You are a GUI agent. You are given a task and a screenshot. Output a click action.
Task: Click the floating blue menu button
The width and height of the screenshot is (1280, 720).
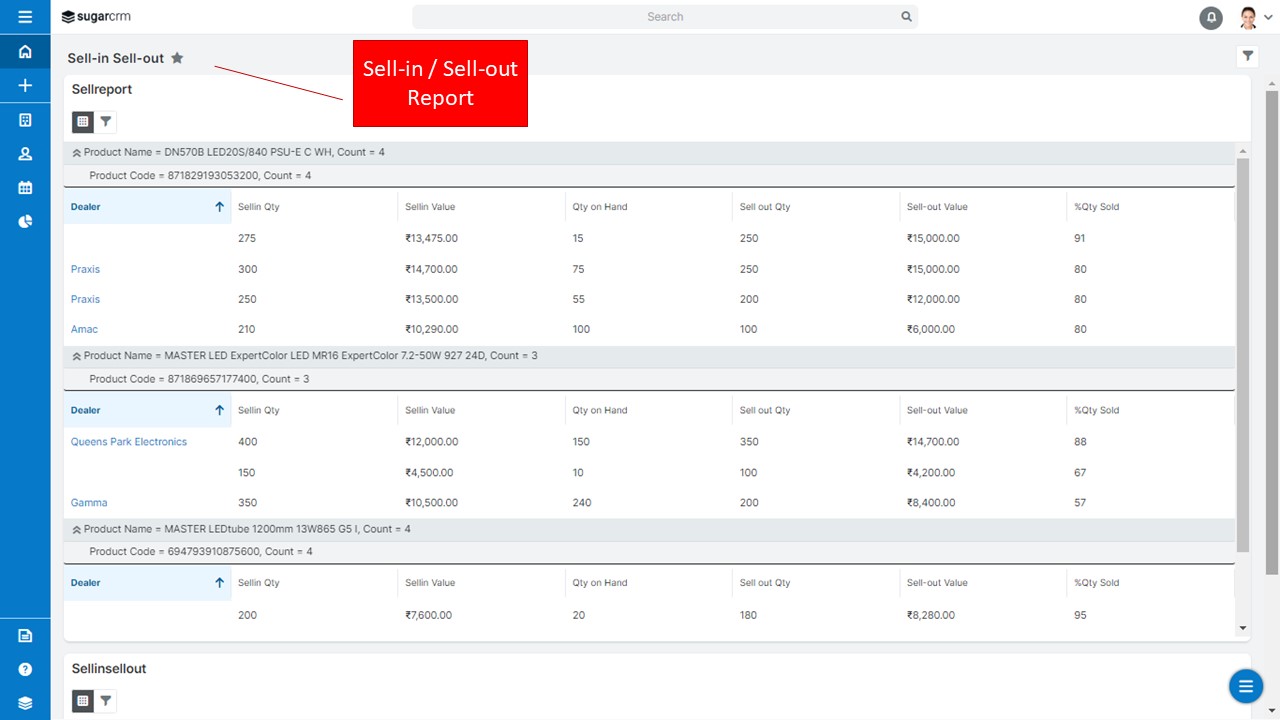(1245, 686)
